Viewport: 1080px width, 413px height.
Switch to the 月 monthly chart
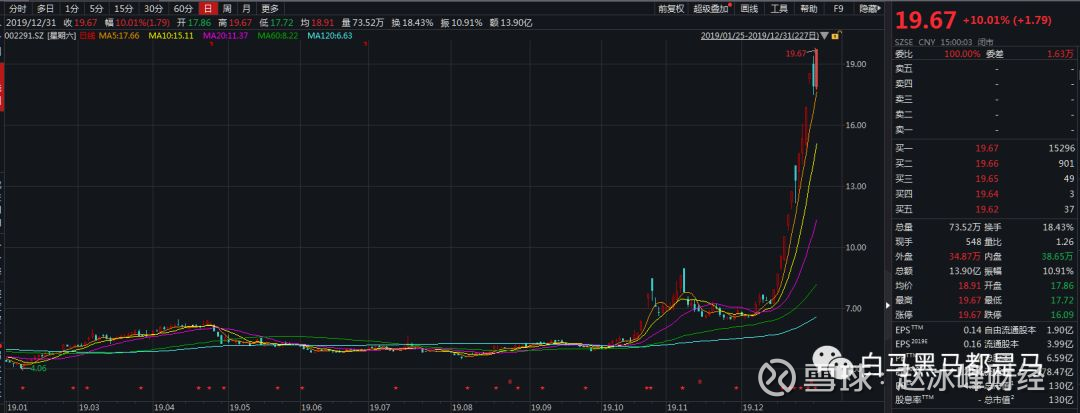247,9
